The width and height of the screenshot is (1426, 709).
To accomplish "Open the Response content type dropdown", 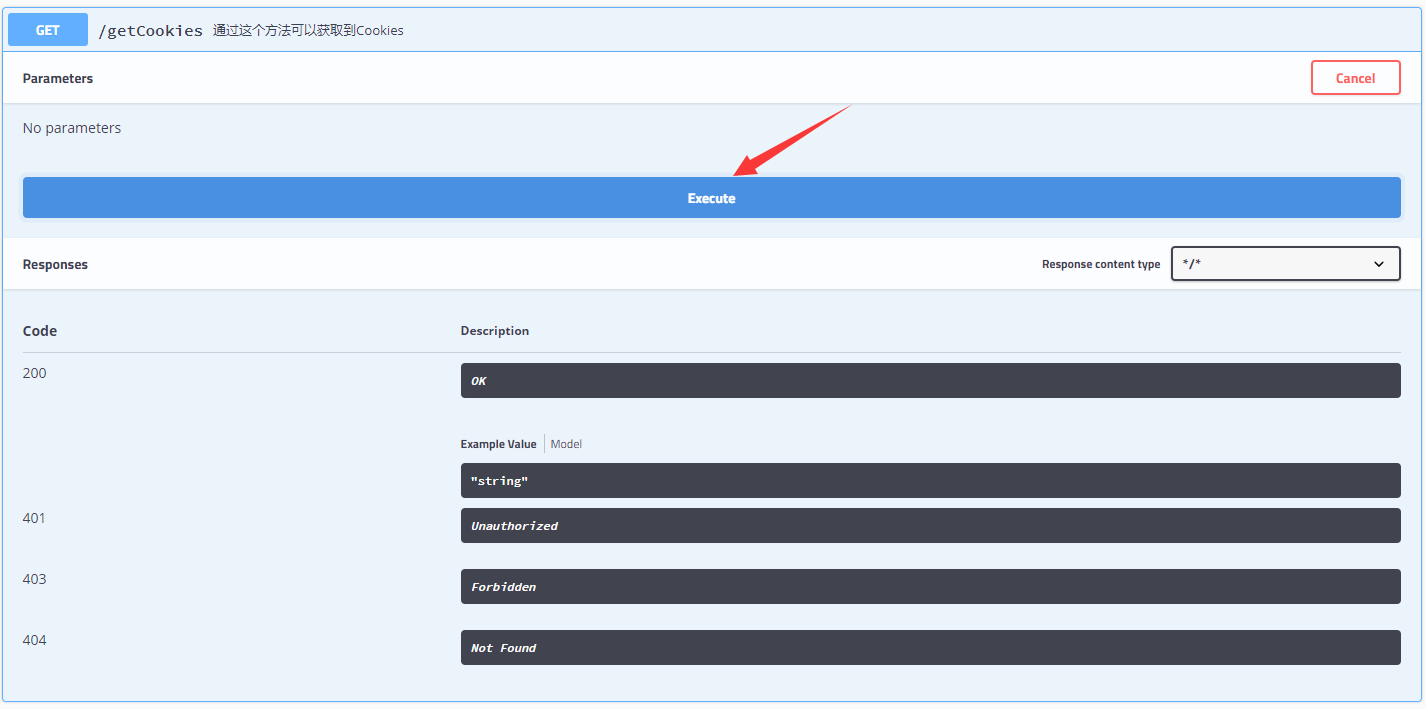I will pyautogui.click(x=1285, y=264).
